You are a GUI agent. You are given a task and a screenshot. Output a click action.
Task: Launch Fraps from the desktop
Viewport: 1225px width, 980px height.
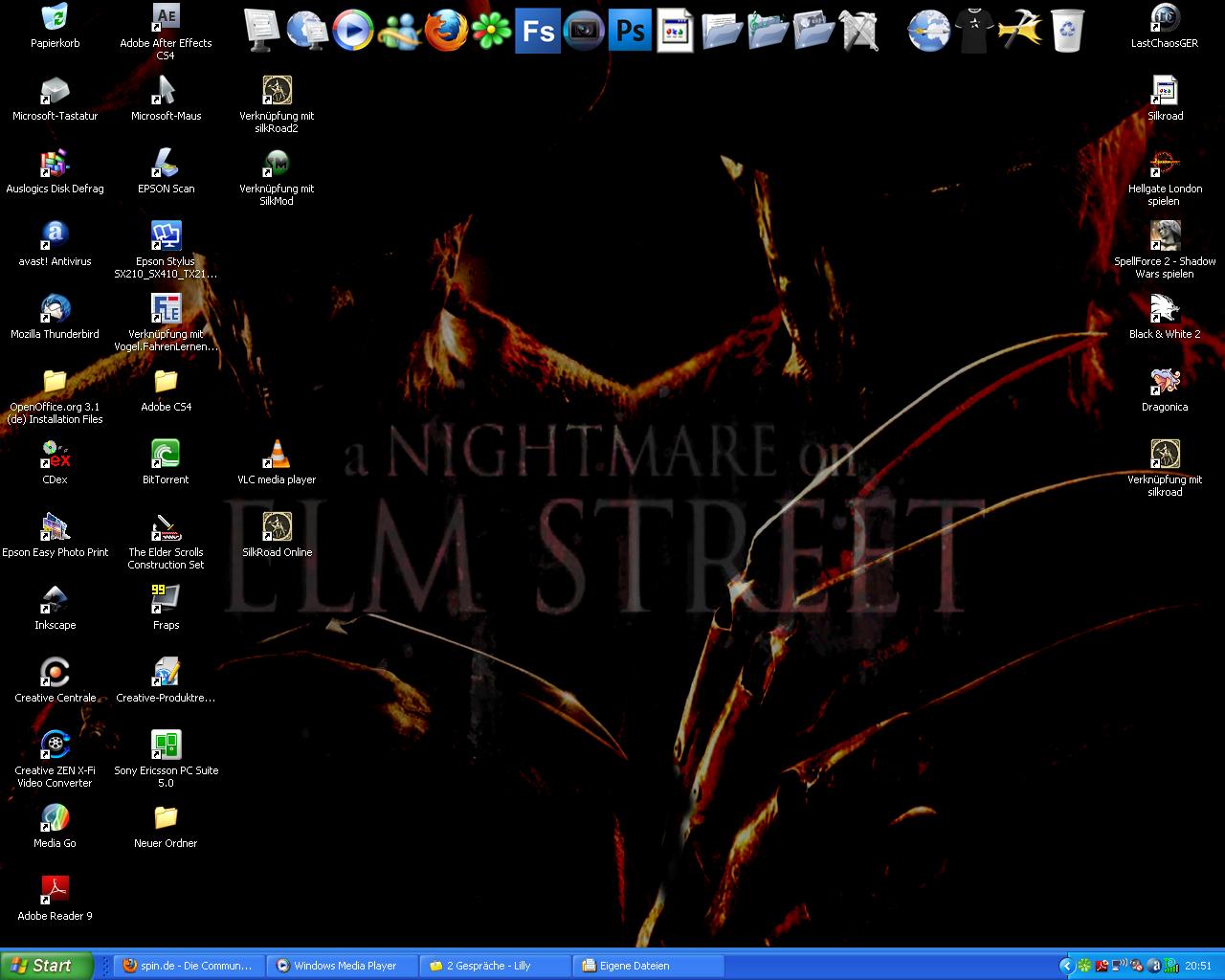[x=166, y=601]
